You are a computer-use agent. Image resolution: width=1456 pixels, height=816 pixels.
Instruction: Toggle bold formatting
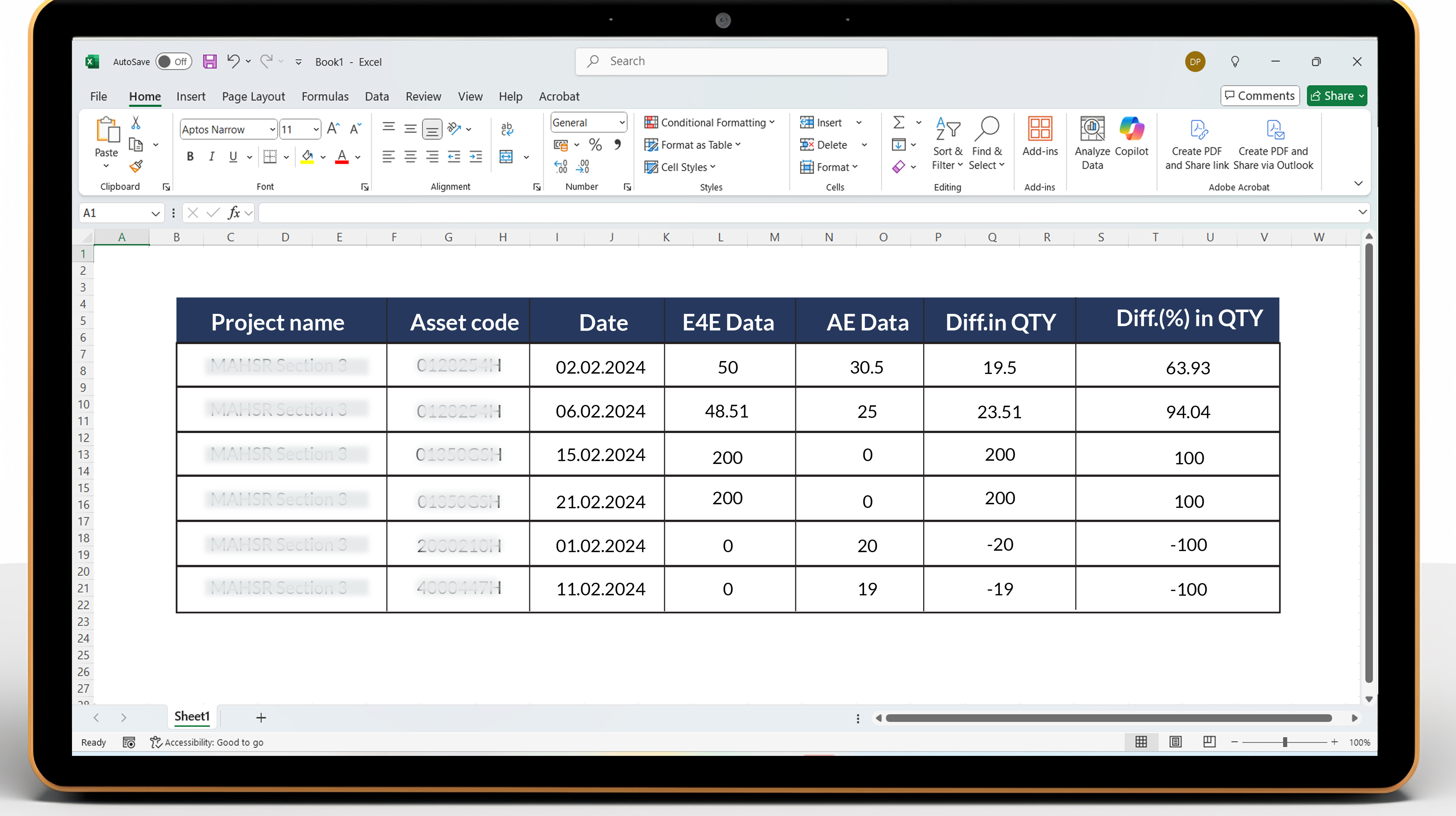(x=190, y=157)
